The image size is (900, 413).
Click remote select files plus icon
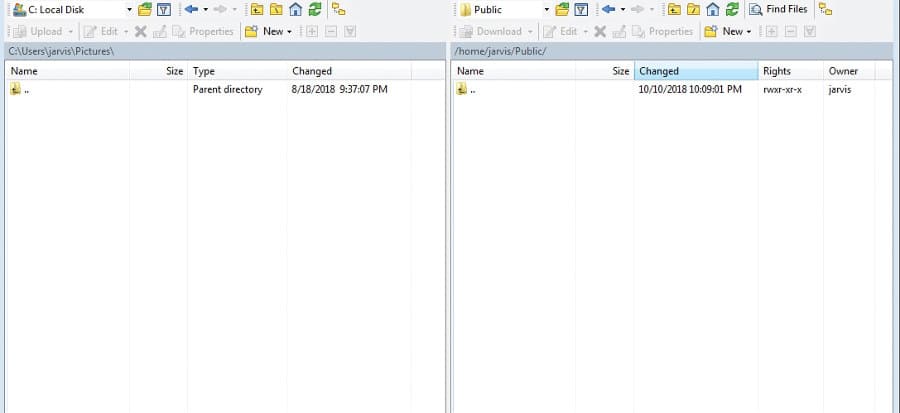(771, 32)
